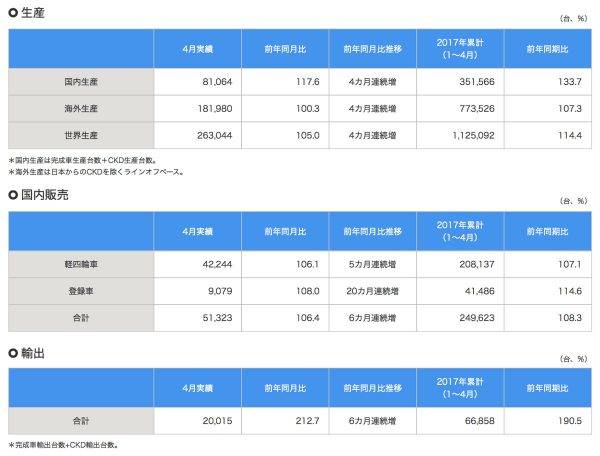Click the value 181,980
Image resolution: width=600 pixels, height=456 pixels.
click(215, 109)
